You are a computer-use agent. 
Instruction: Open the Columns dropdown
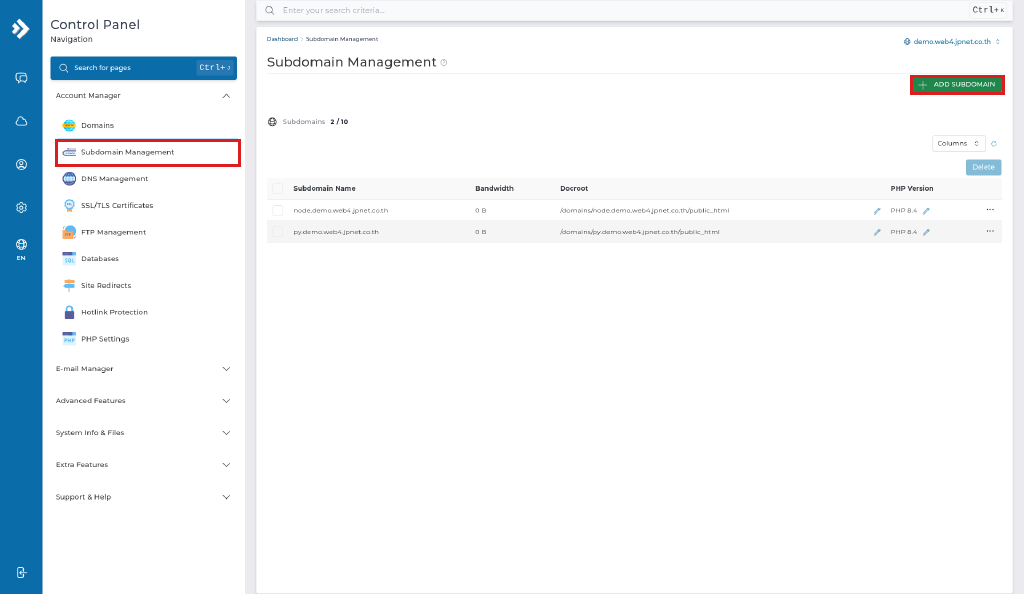(x=958, y=144)
